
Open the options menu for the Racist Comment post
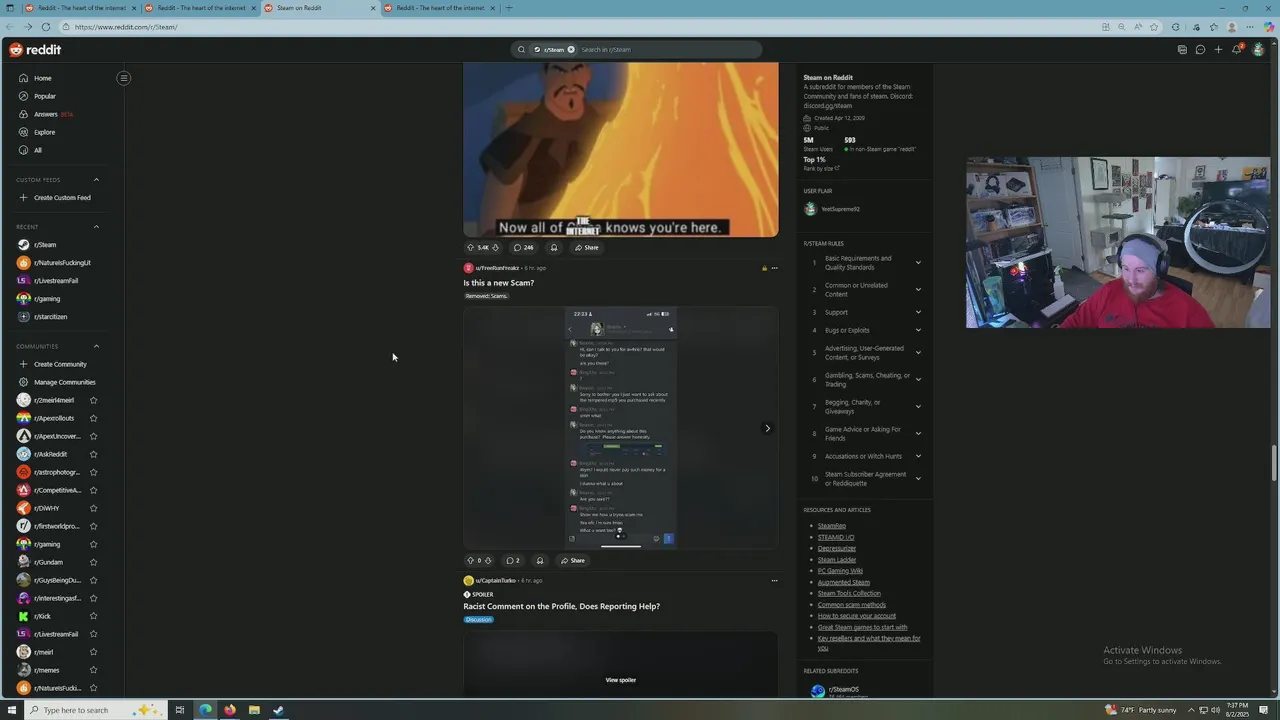(774, 580)
